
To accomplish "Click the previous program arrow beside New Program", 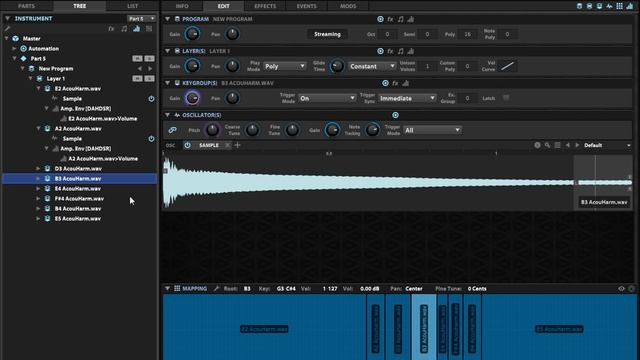I will click(140, 69).
